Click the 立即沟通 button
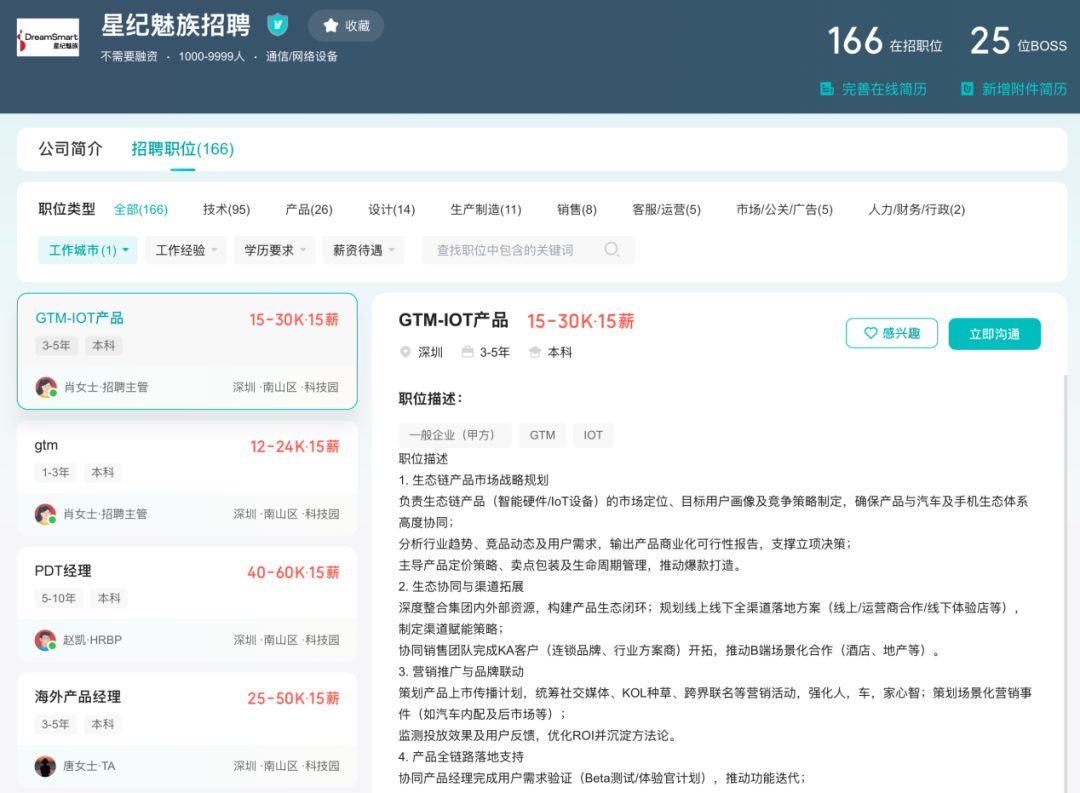Viewport: 1080px width, 793px height. pos(994,334)
